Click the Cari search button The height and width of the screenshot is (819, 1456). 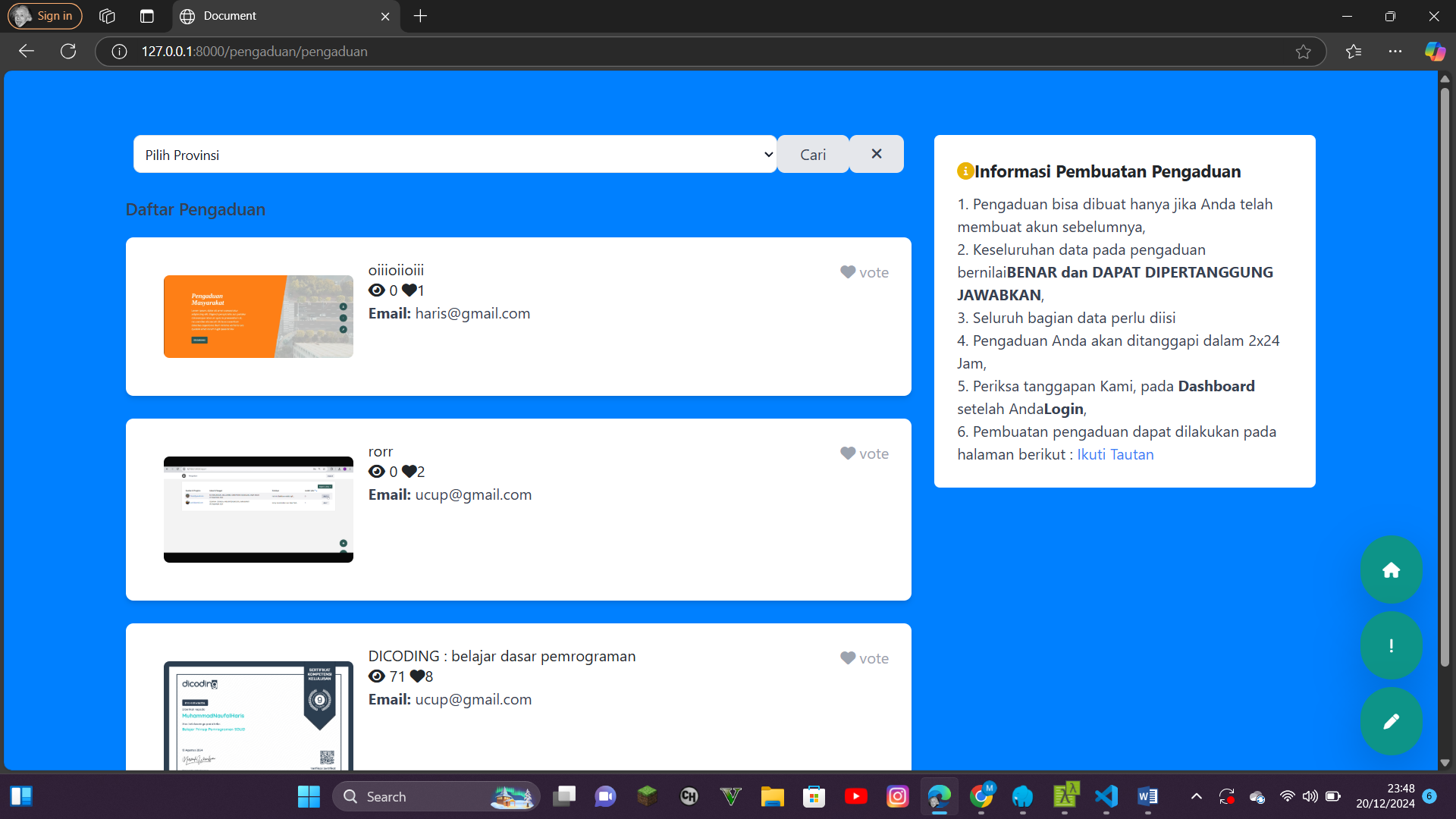[x=813, y=155]
